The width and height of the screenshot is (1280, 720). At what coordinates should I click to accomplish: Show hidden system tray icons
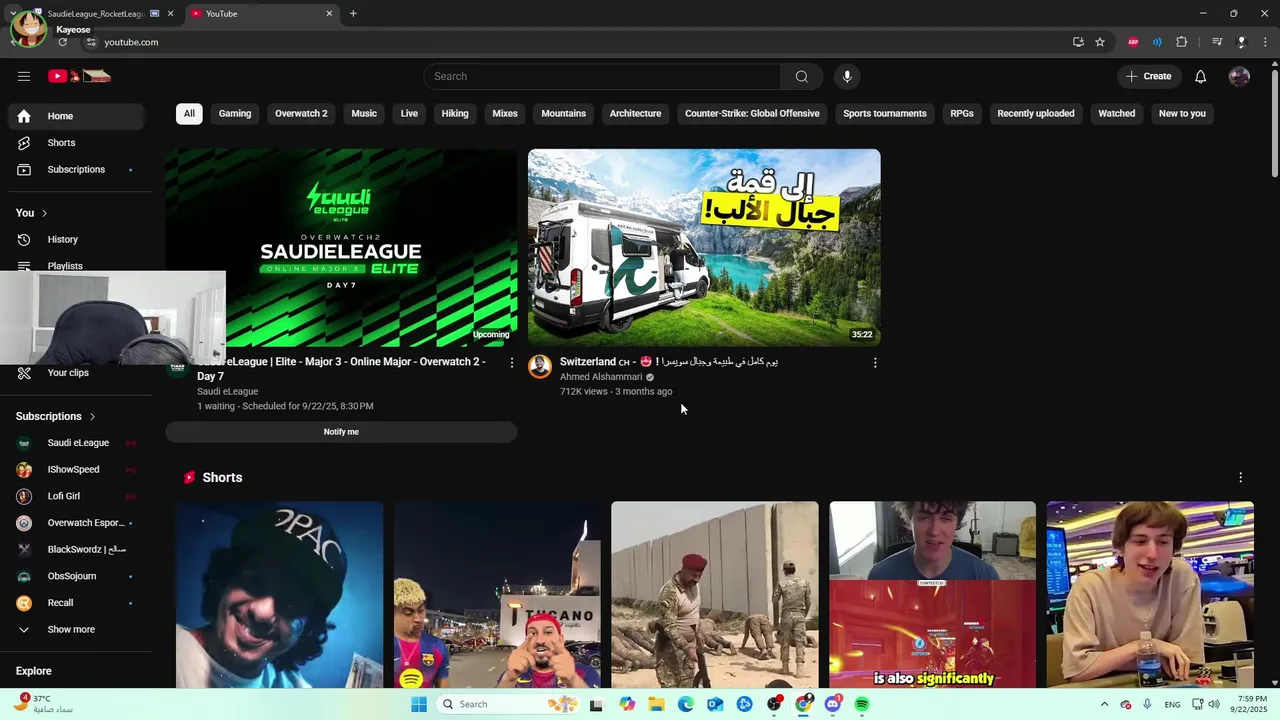point(1104,704)
